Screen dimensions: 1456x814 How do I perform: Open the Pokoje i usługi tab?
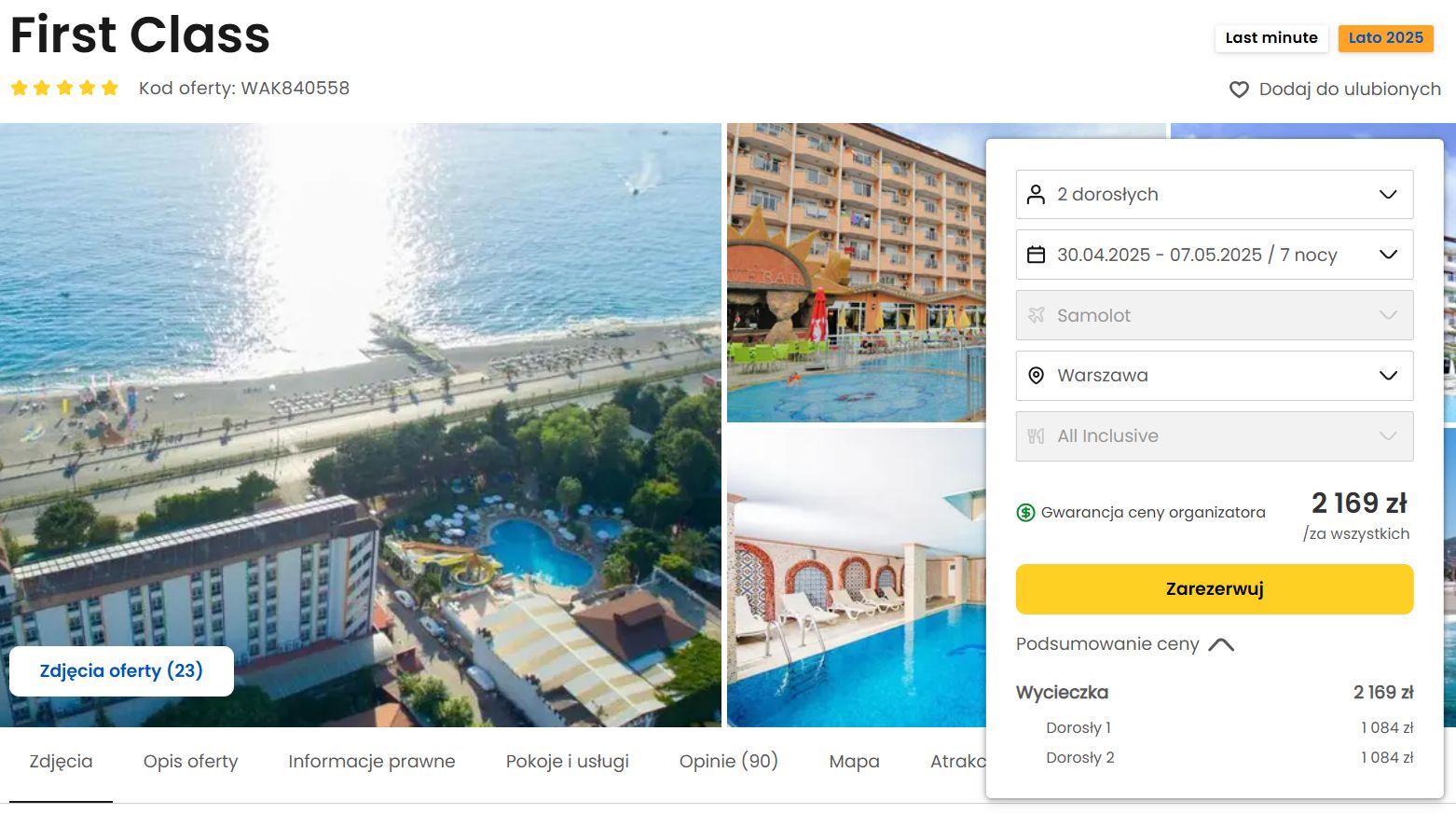pos(567,761)
